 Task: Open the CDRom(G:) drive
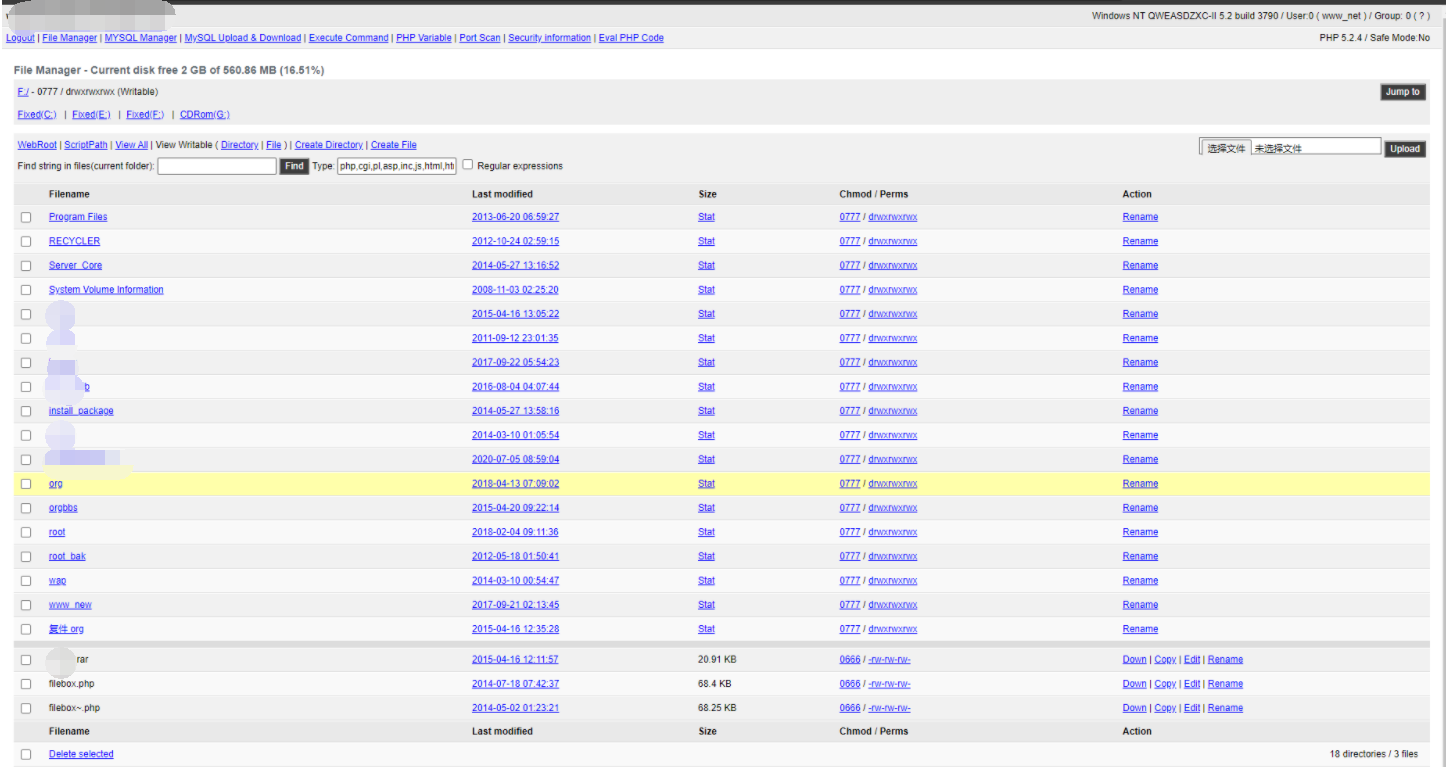(x=205, y=115)
